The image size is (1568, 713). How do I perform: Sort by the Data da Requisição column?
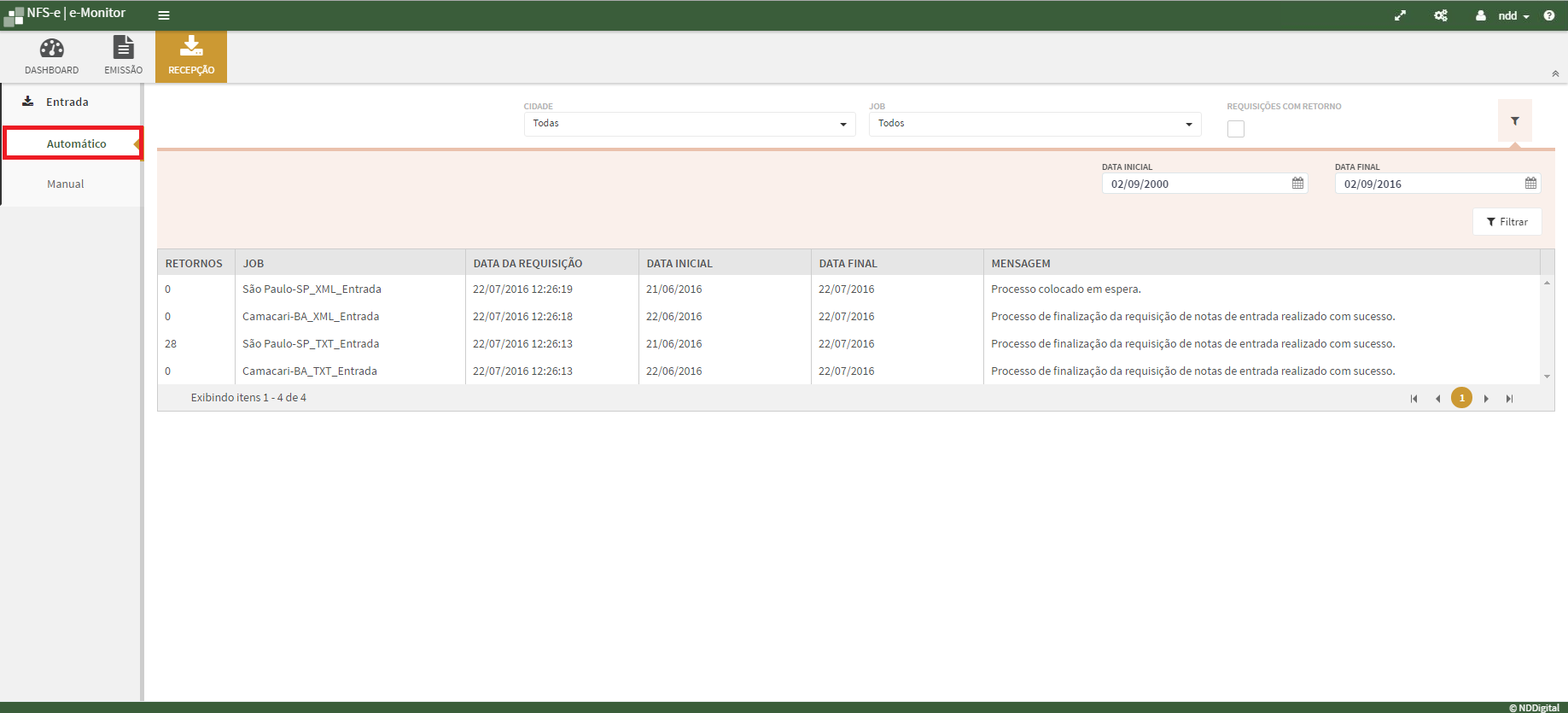(528, 264)
